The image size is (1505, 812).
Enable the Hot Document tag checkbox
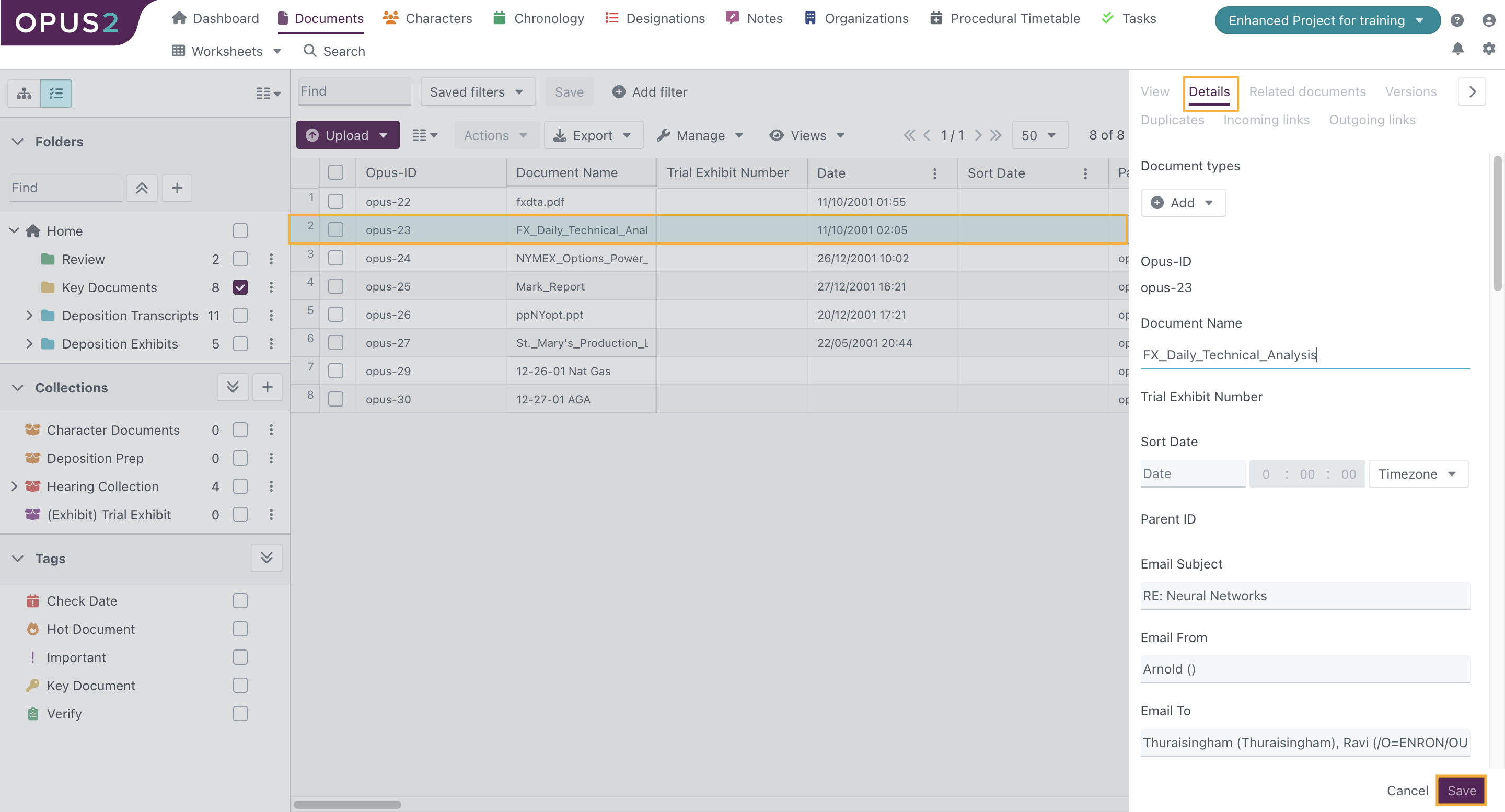tap(240, 629)
